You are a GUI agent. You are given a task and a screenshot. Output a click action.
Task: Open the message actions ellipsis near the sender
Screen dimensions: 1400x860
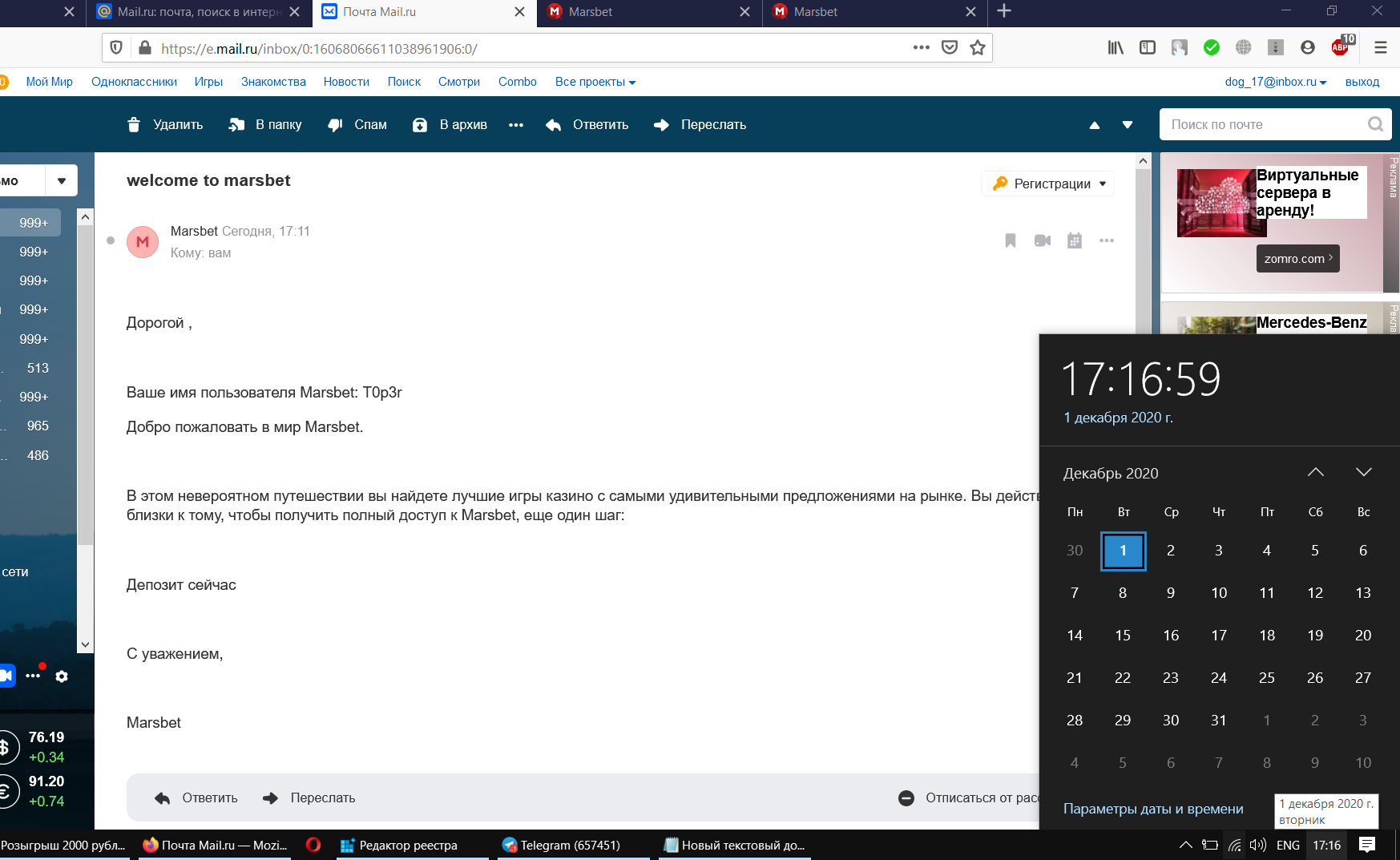coord(1107,240)
